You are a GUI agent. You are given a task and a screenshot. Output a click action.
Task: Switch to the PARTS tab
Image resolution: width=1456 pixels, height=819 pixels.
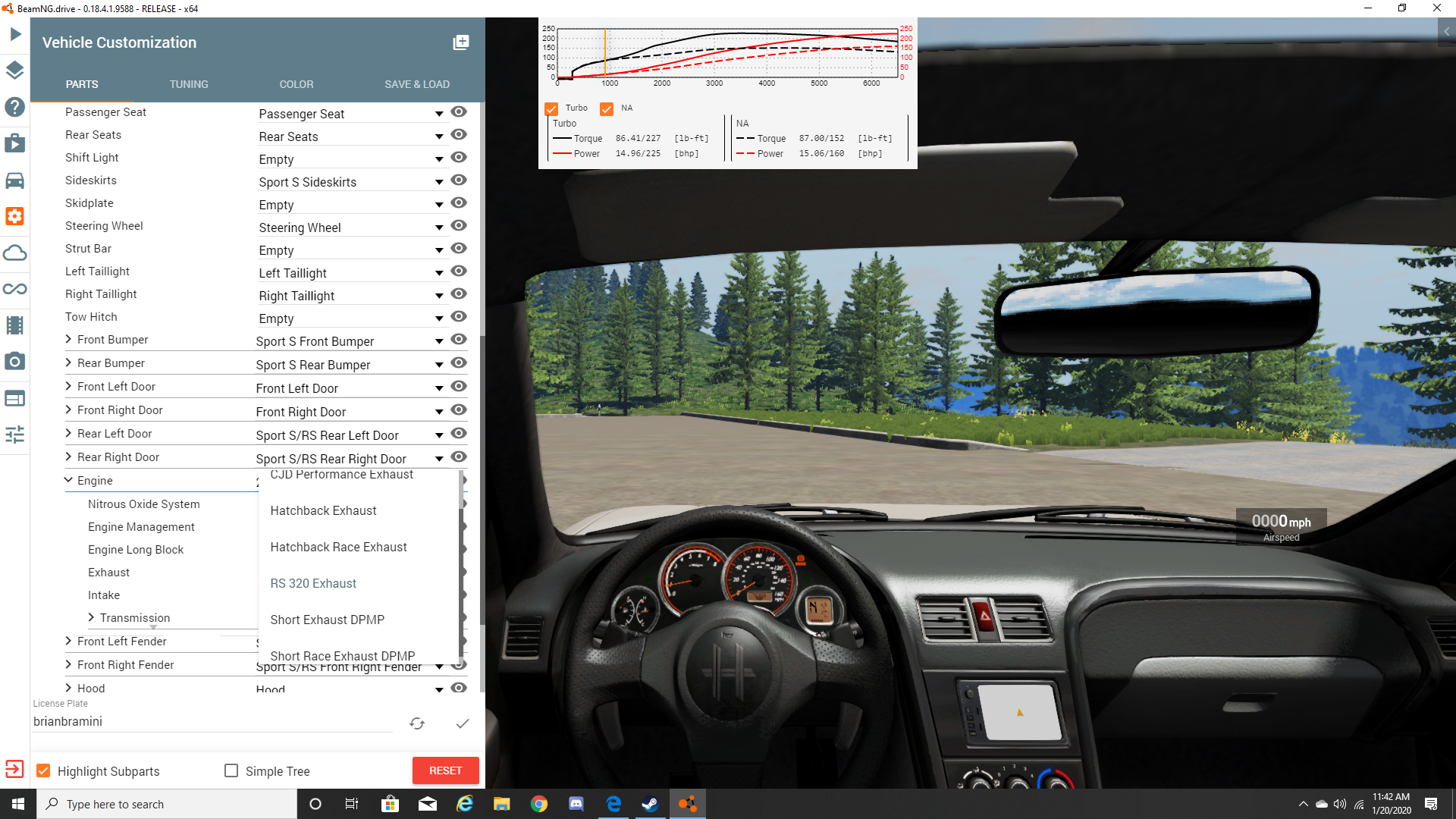click(x=82, y=84)
